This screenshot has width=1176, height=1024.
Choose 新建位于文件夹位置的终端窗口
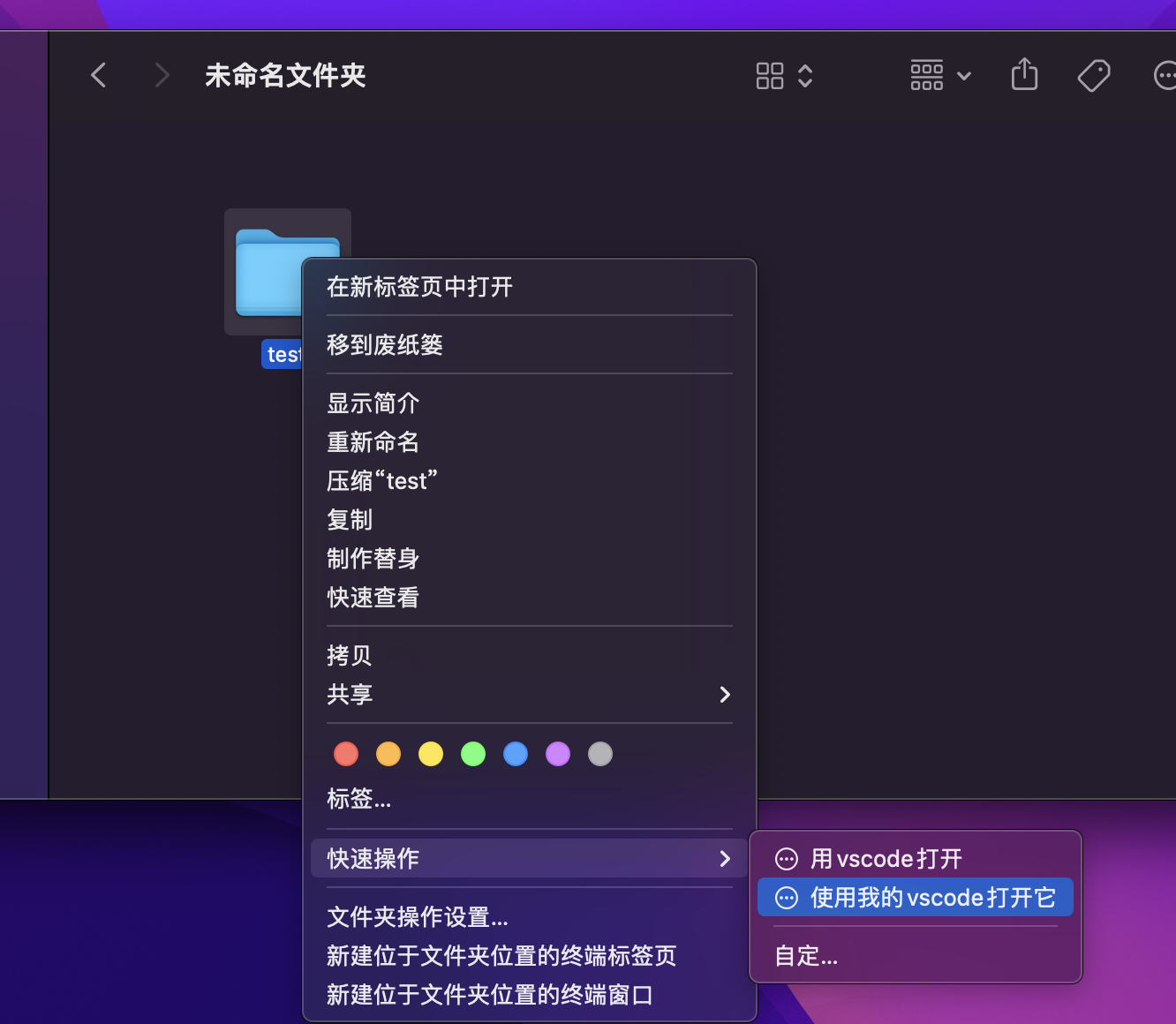530,995
